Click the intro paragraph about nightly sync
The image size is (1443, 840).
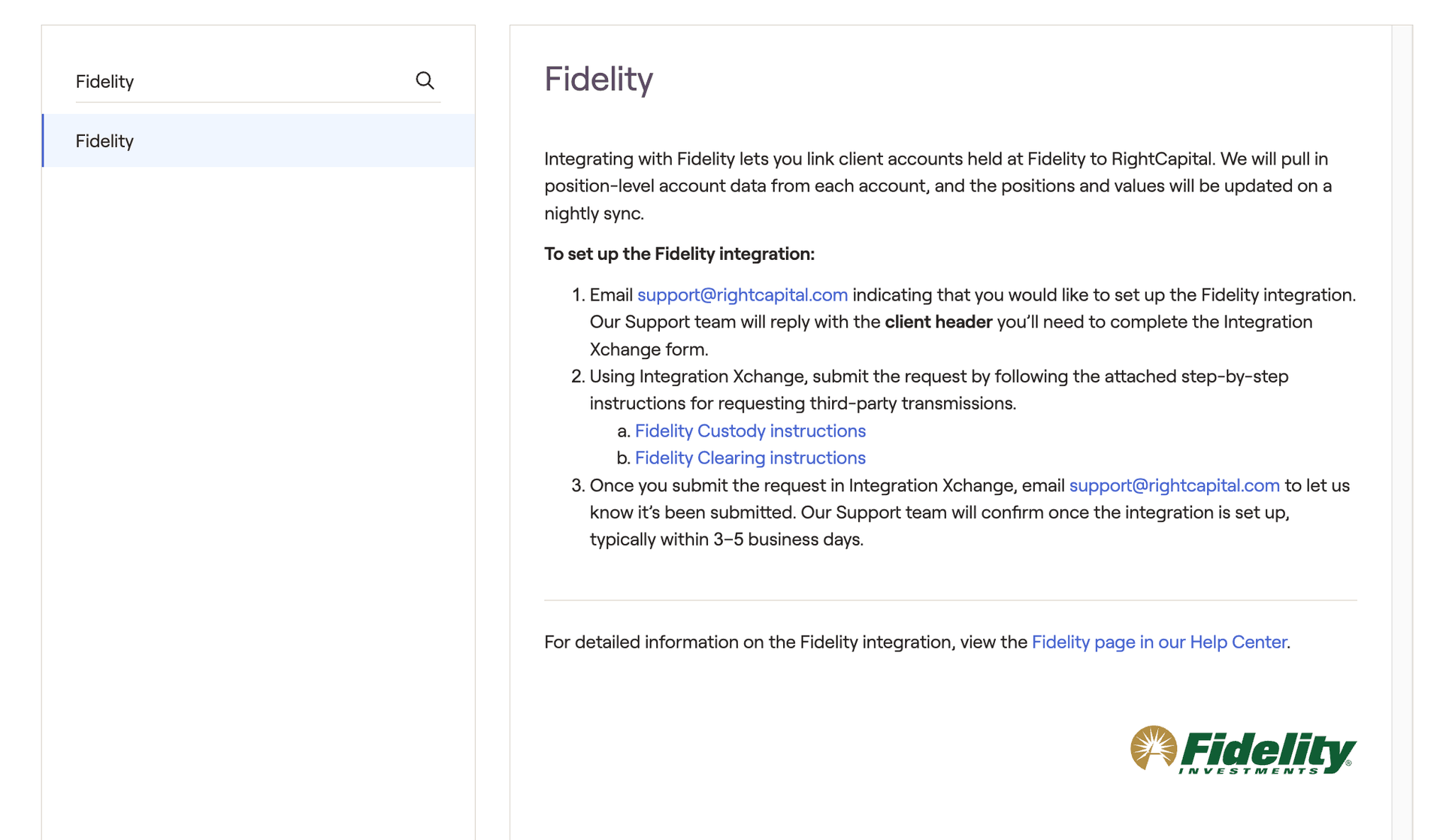click(937, 186)
